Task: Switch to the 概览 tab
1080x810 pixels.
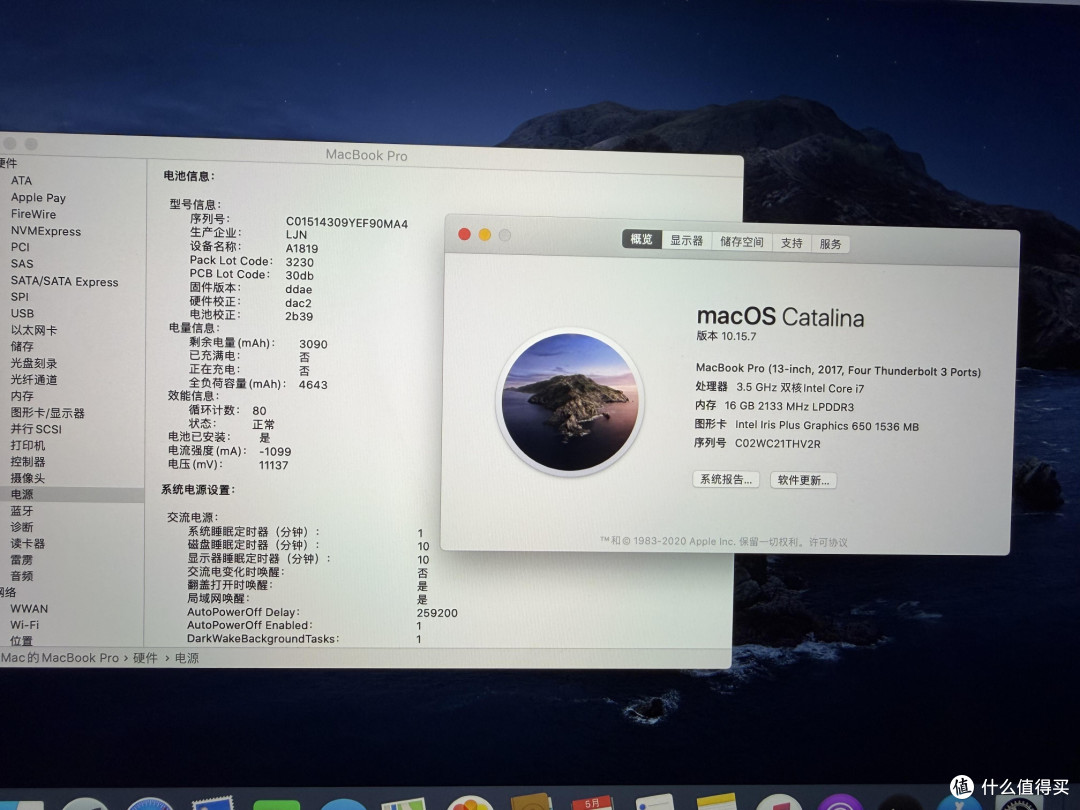Action: pyautogui.click(x=641, y=239)
